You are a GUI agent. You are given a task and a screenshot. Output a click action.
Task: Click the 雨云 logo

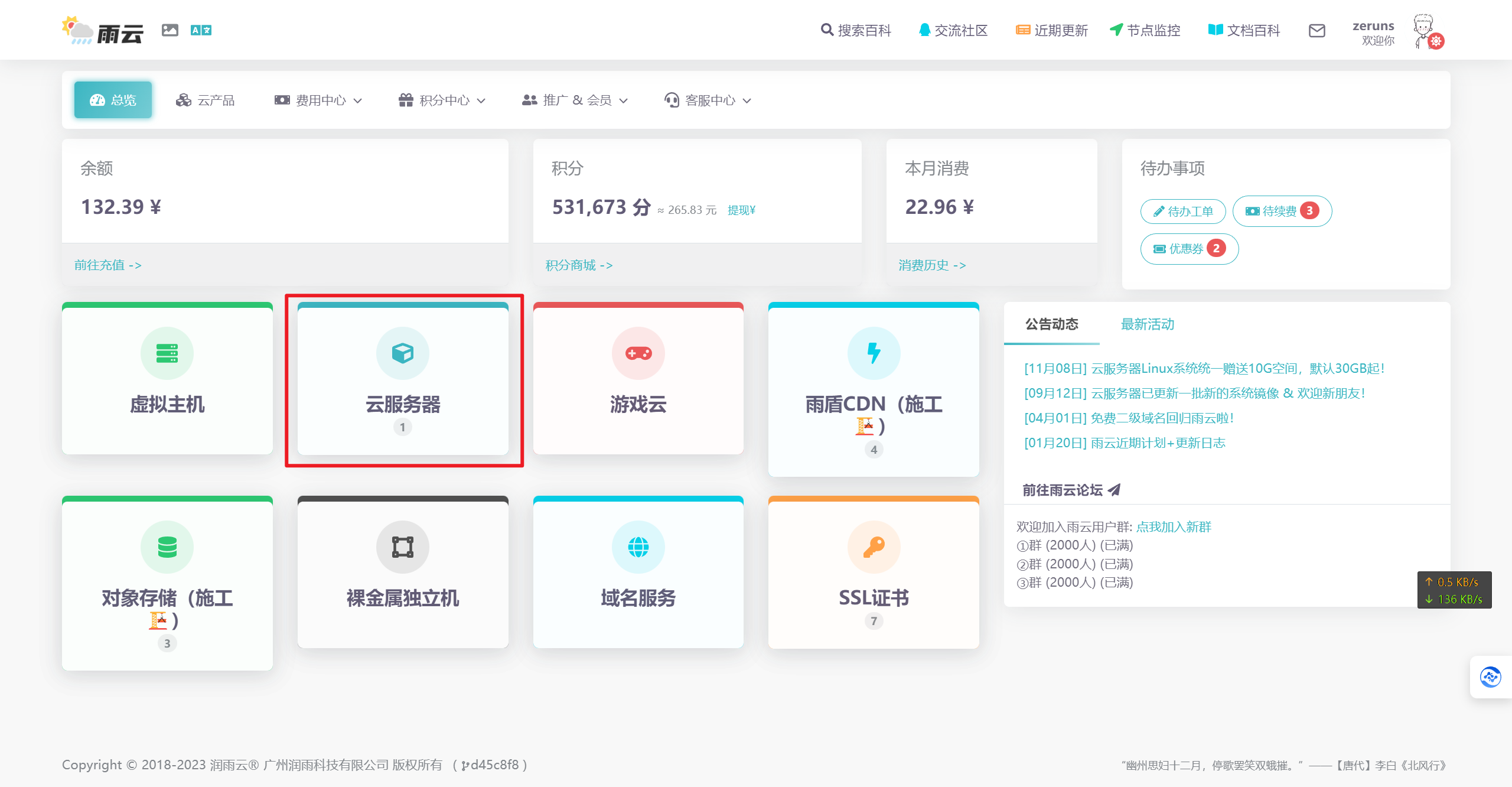[103, 31]
